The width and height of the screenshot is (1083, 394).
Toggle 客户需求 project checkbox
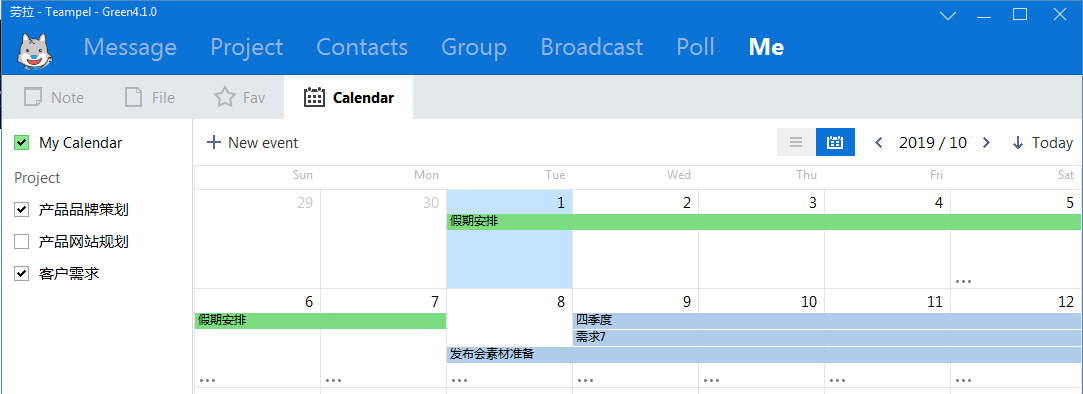coord(21,274)
